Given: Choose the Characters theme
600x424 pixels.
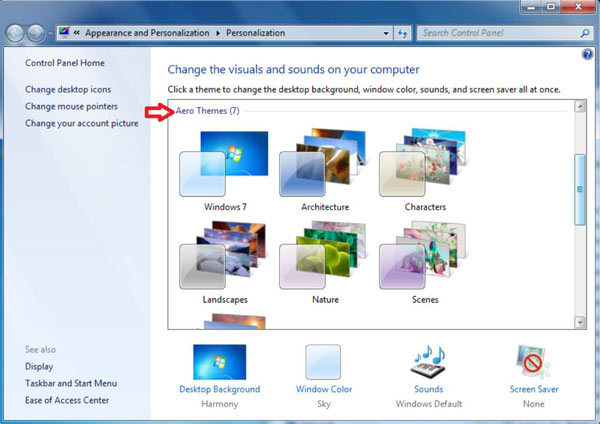Looking at the screenshot, I should click(x=424, y=171).
